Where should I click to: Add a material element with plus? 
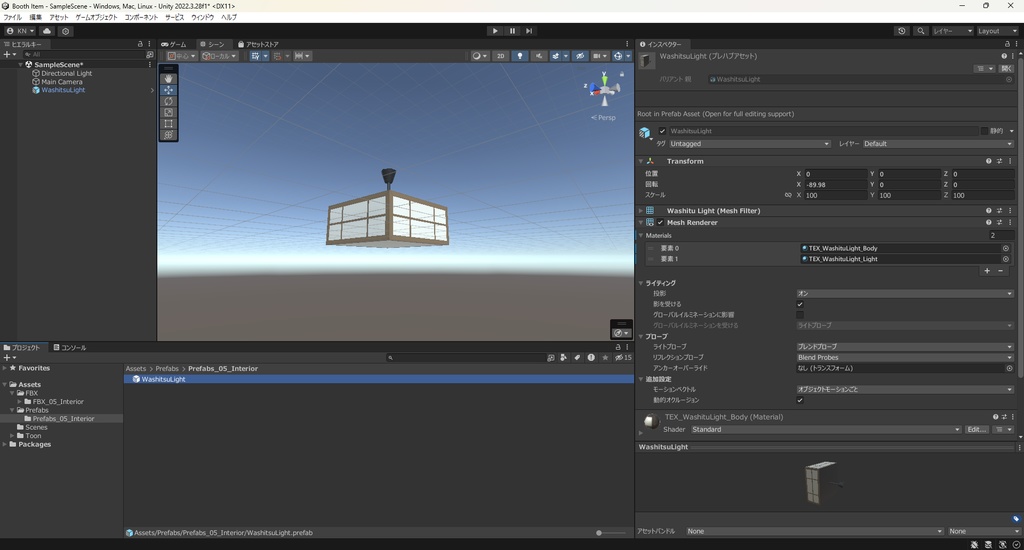[987, 270]
